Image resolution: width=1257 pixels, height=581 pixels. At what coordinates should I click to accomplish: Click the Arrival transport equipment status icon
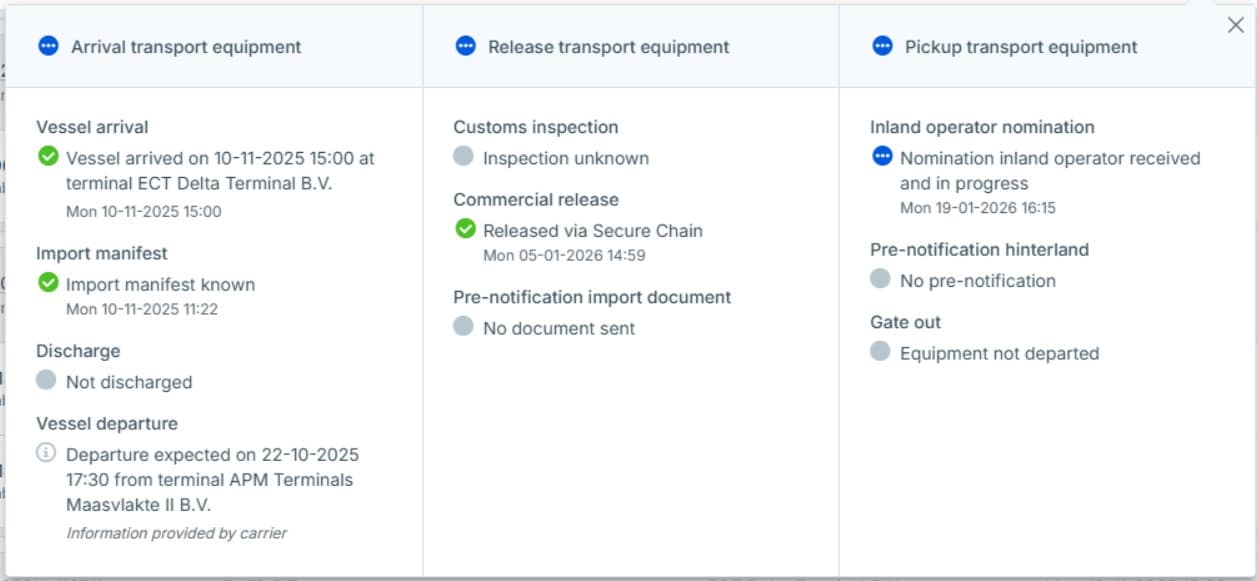[x=48, y=46]
